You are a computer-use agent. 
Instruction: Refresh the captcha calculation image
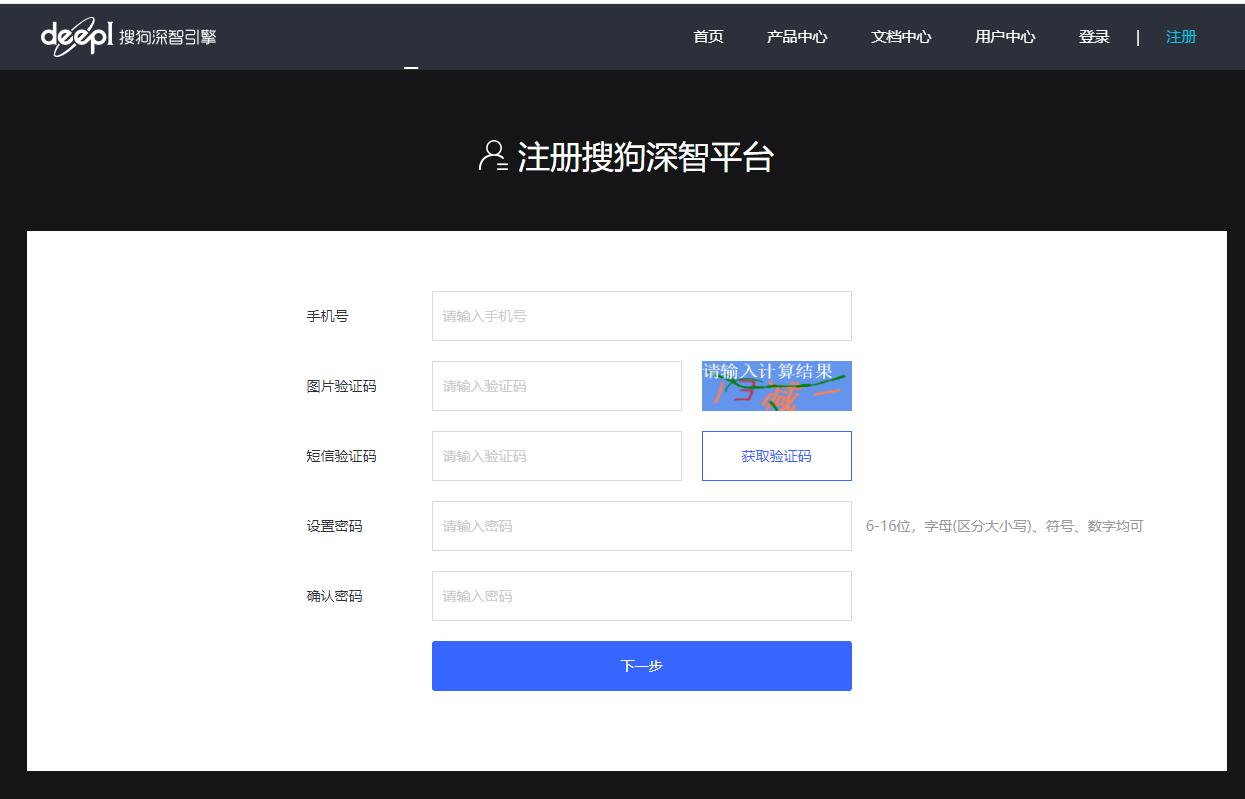click(x=777, y=386)
